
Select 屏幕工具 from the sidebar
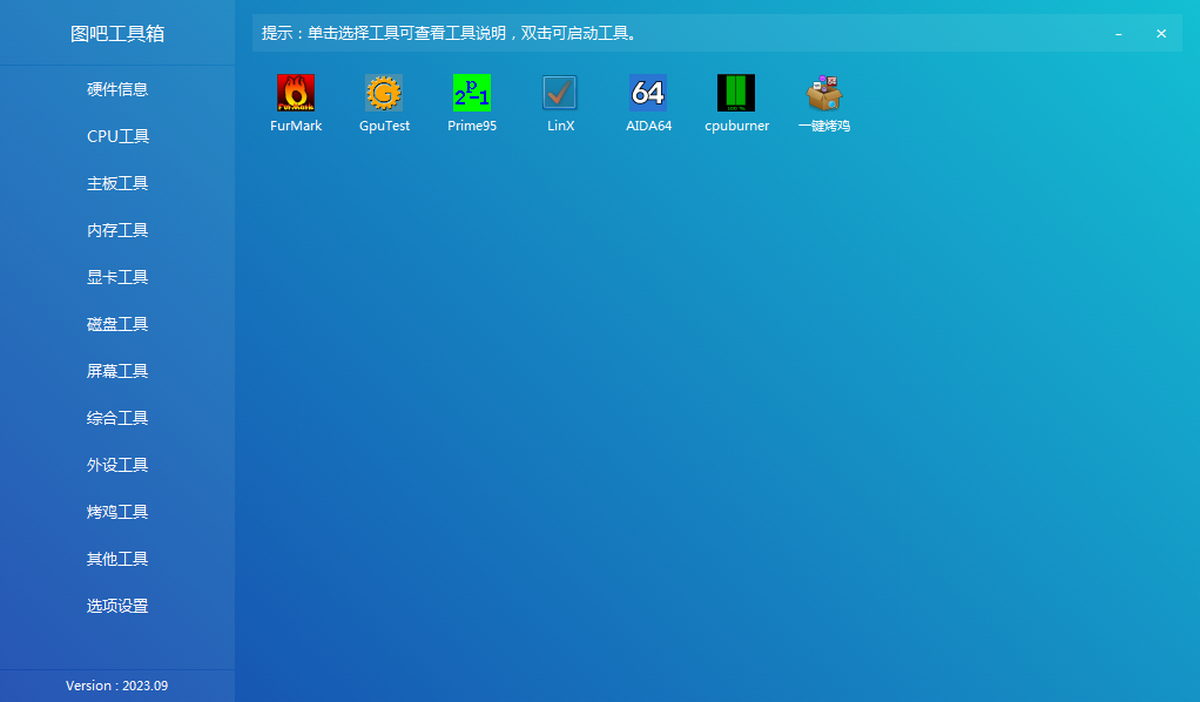click(117, 371)
